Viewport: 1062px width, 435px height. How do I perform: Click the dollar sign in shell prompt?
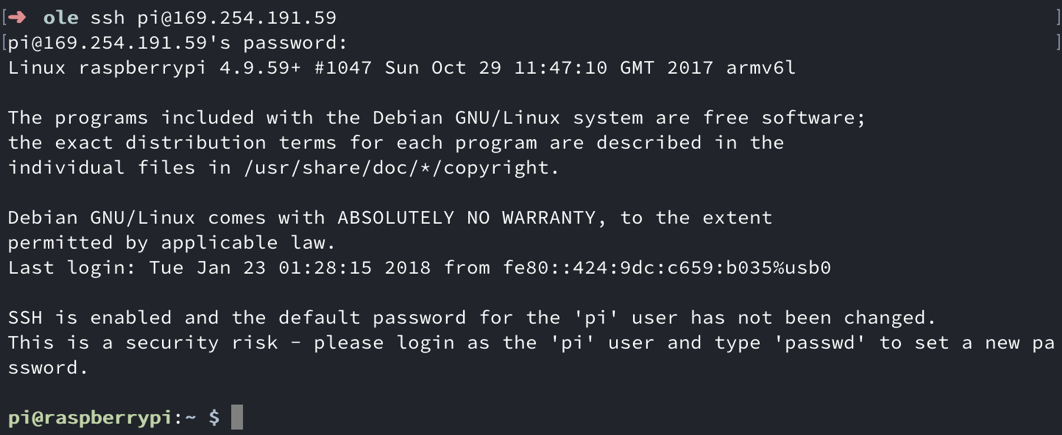(214, 418)
